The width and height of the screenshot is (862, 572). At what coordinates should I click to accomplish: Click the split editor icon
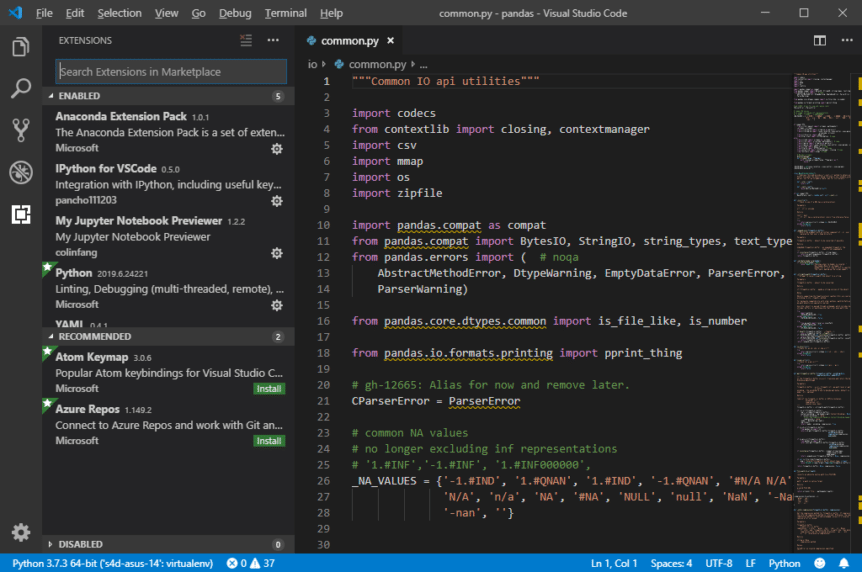pos(819,41)
